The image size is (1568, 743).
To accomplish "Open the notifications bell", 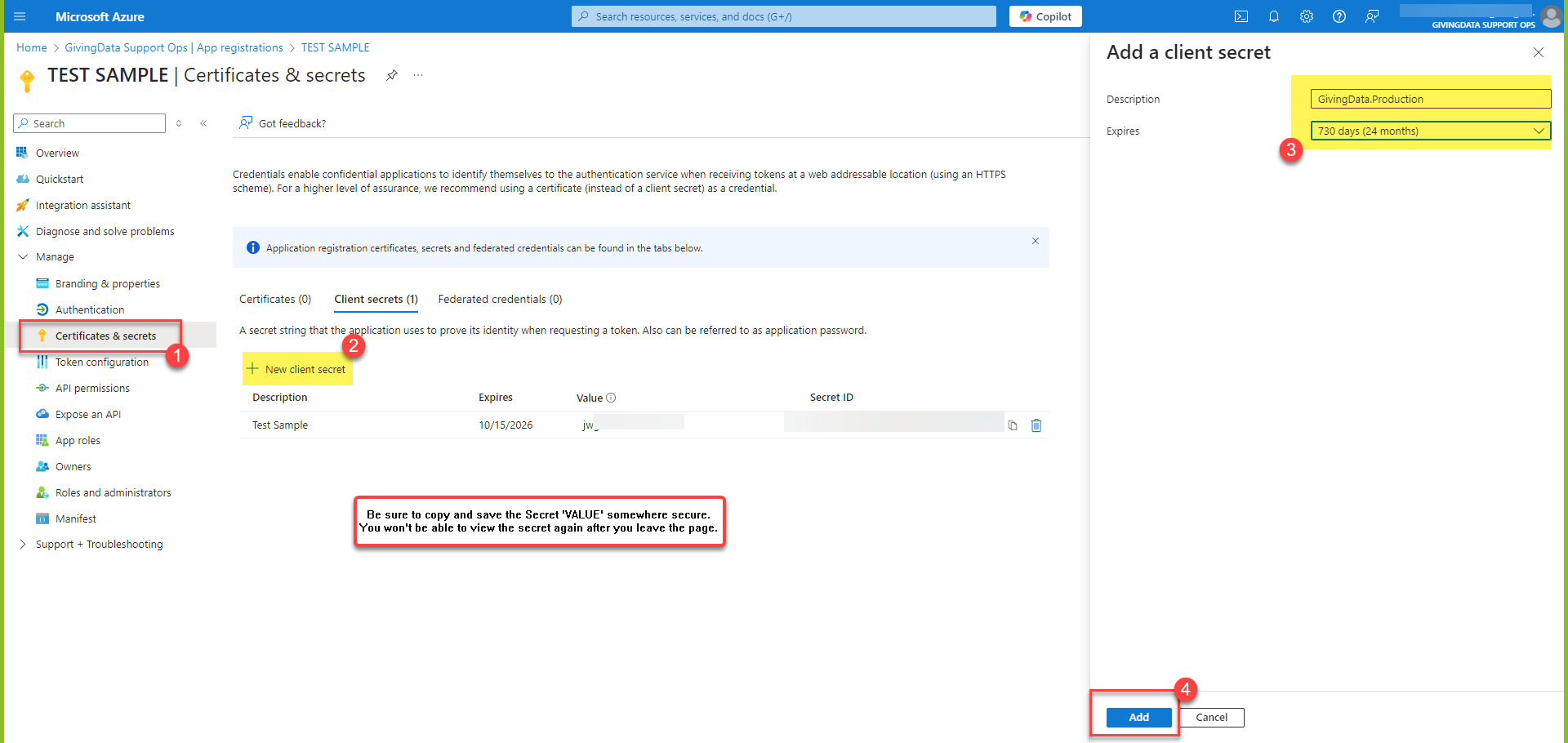I will tap(1274, 16).
